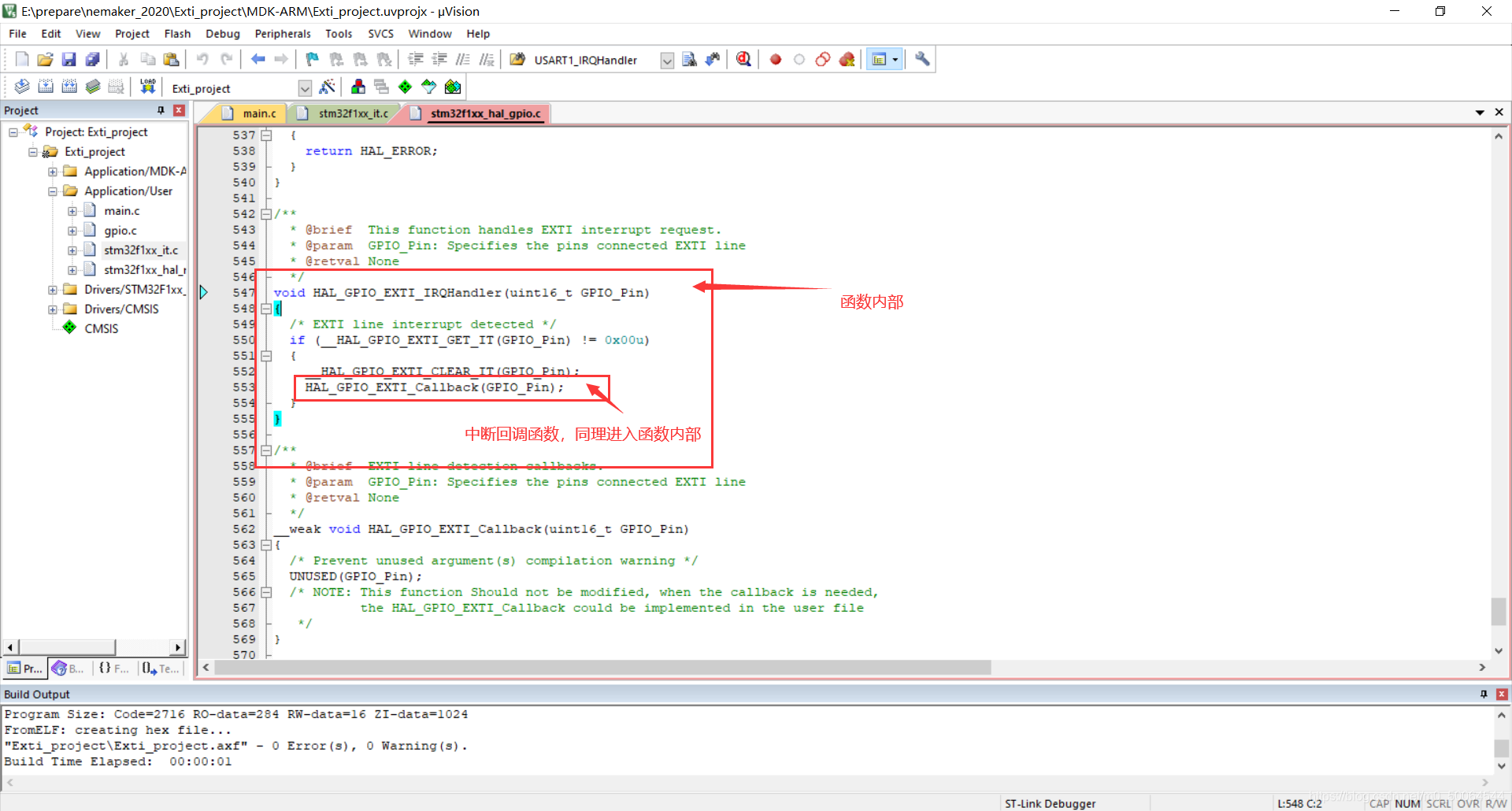Open Options for Target magic wand
The image size is (1512, 811).
click(328, 87)
